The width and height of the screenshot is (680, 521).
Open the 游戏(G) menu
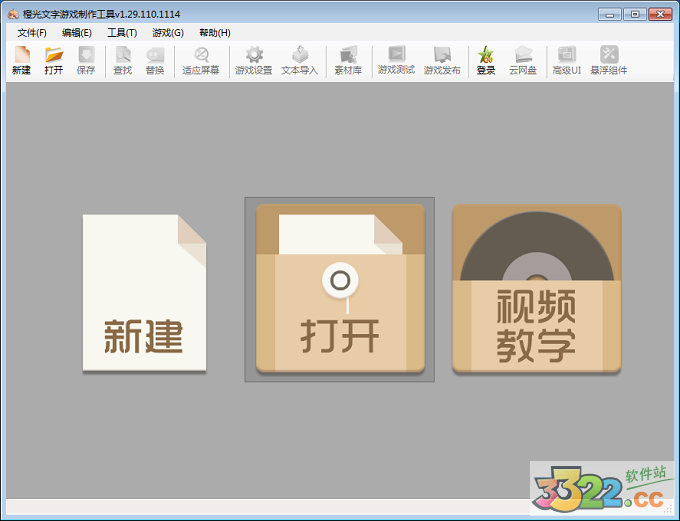(168, 33)
